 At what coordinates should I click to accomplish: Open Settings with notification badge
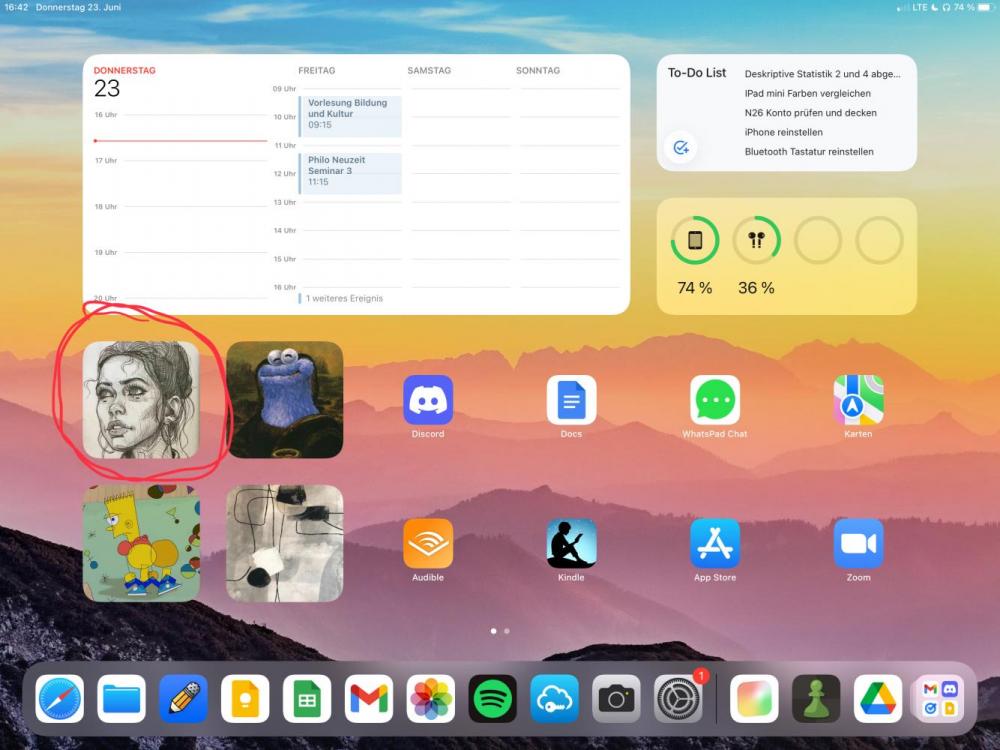[679, 699]
